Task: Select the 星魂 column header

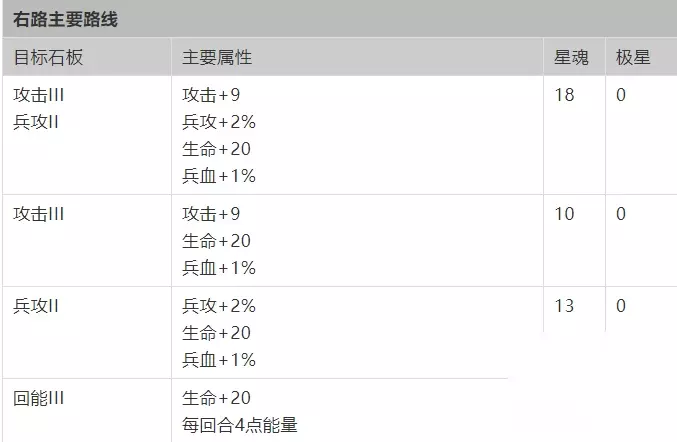Action: pyautogui.click(x=571, y=57)
